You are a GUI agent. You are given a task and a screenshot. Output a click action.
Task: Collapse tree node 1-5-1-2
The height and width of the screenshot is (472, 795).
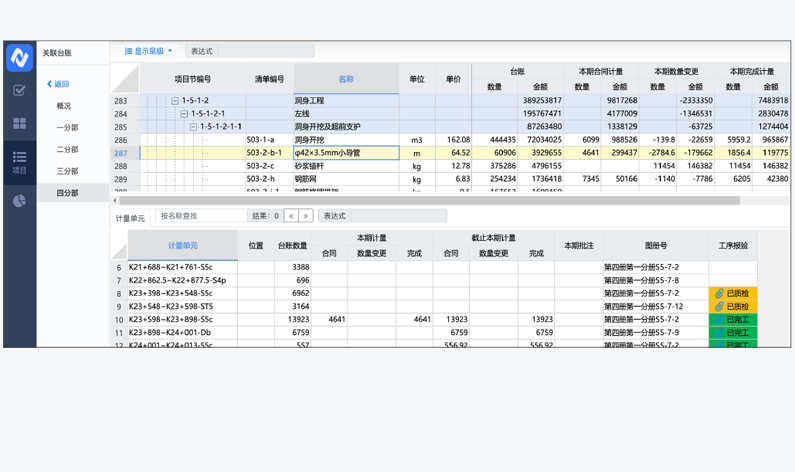click(175, 101)
